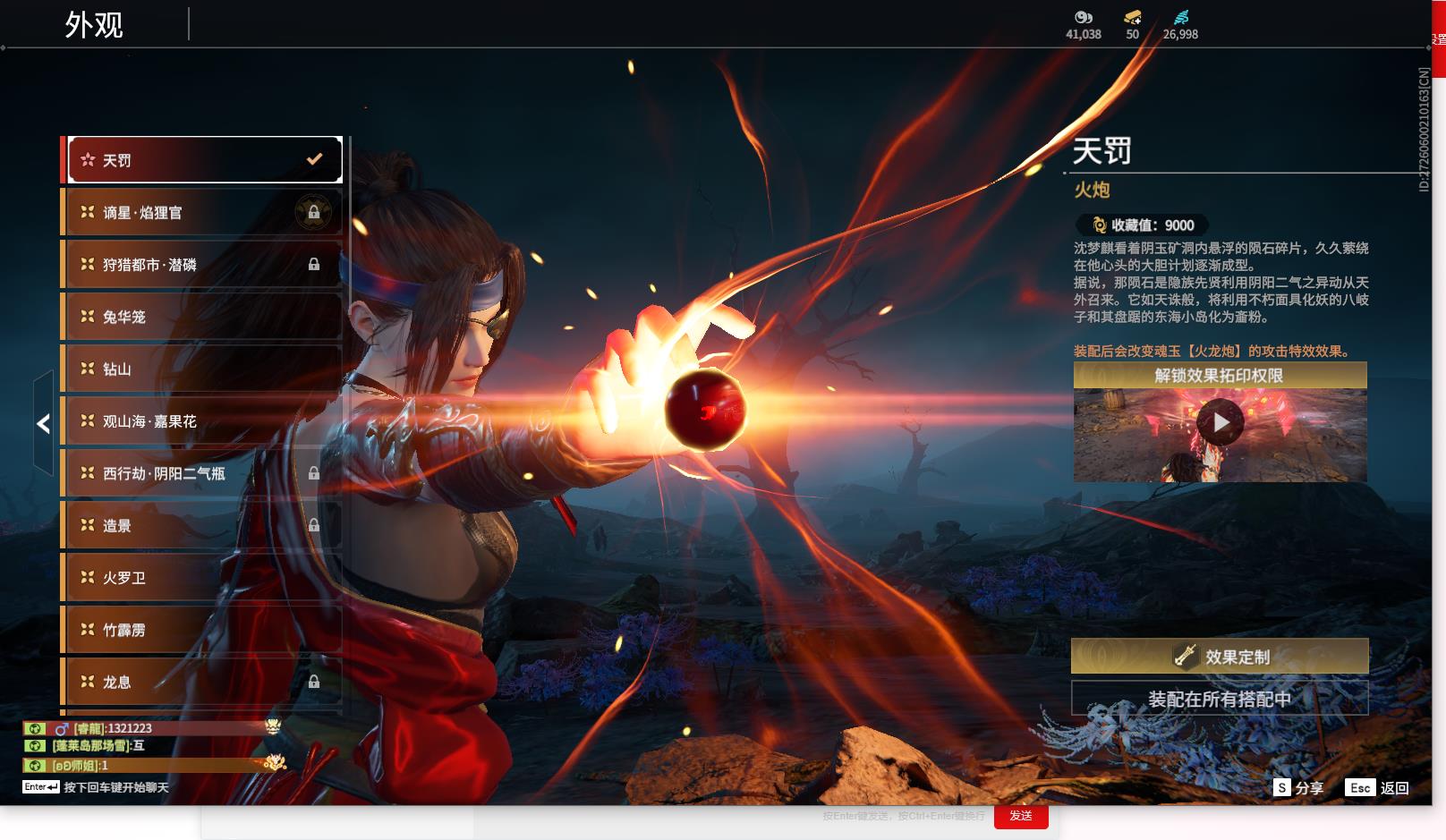Click the orange 装配后会改变魂玉 note
Image resolution: width=1446 pixels, height=840 pixels.
coord(1212,351)
